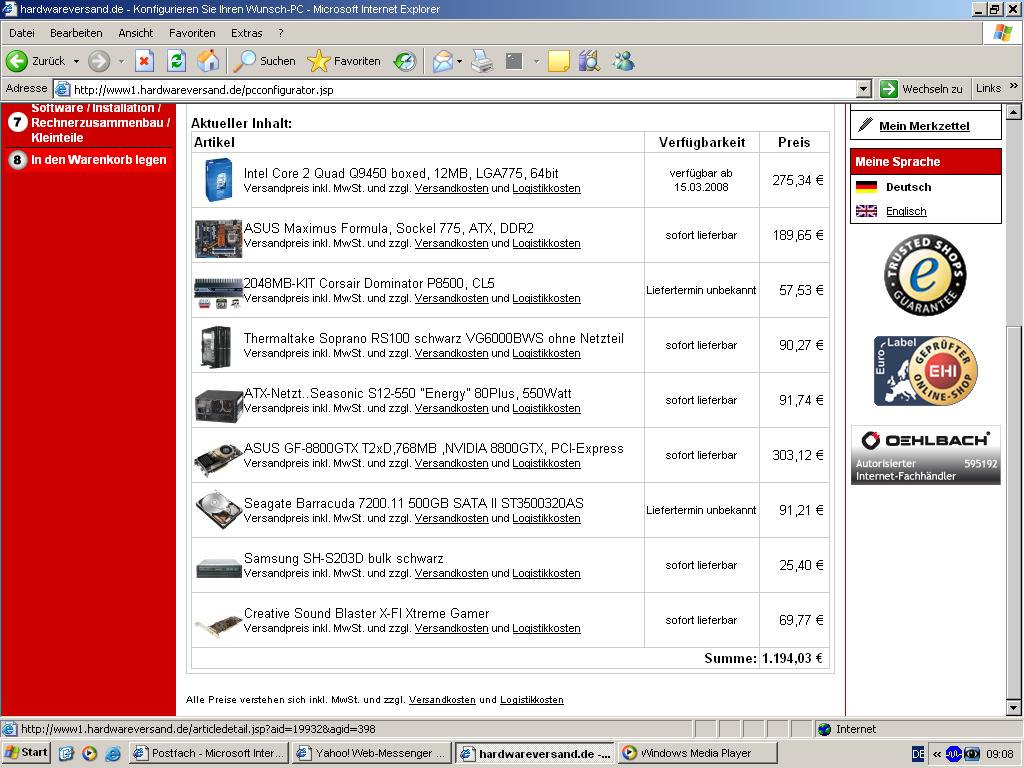This screenshot has height=768, width=1024.
Task: Open the Windows Start menu
Action: 26,753
